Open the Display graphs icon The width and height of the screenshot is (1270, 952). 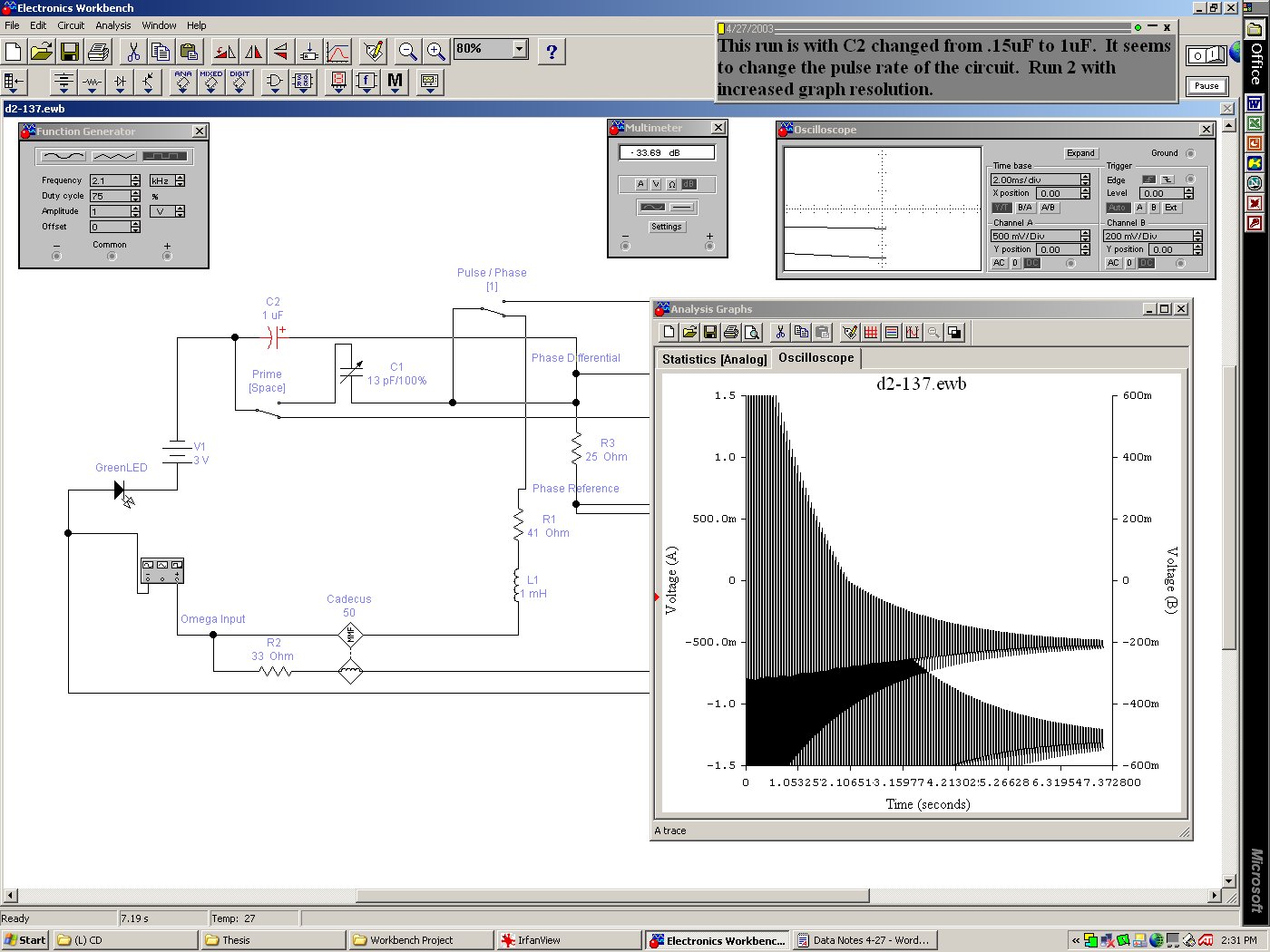(337, 51)
